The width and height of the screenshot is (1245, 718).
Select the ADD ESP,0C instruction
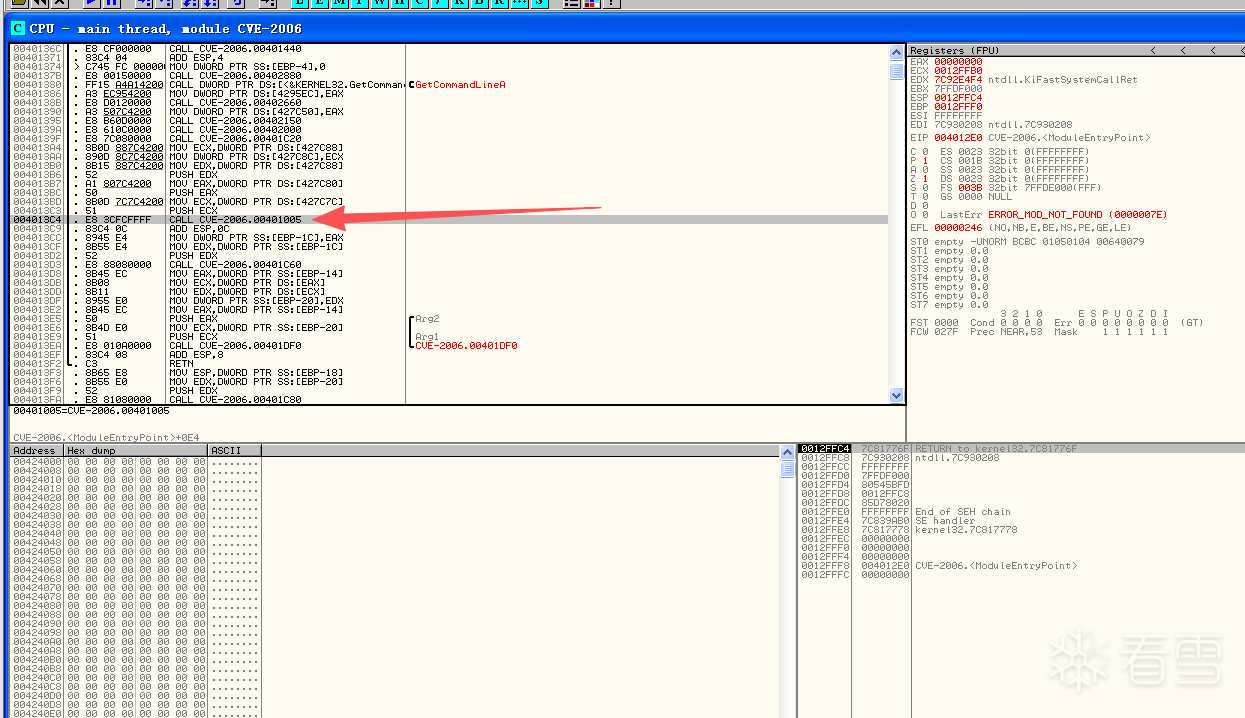201,228
